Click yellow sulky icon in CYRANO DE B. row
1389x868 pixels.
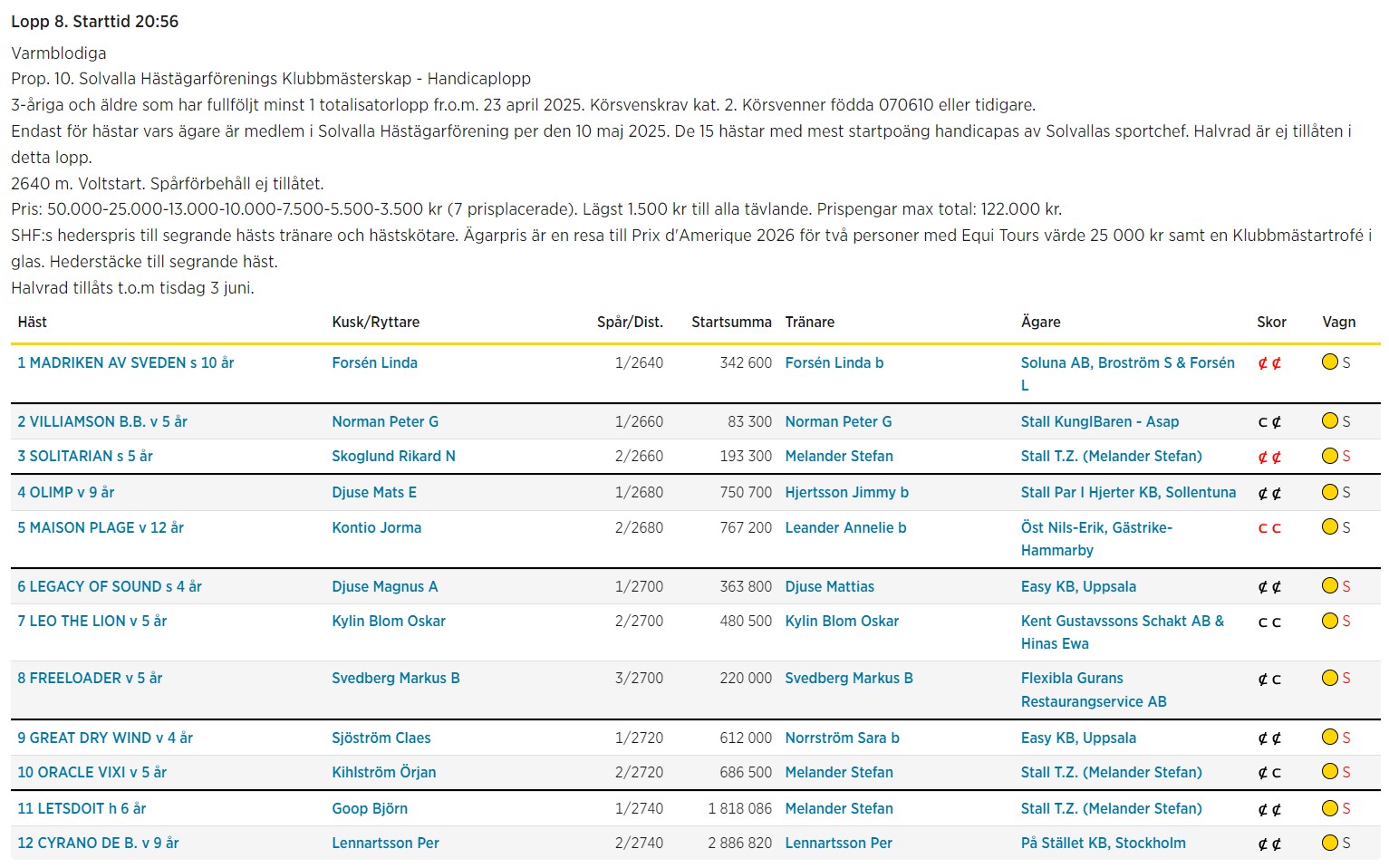1330,842
